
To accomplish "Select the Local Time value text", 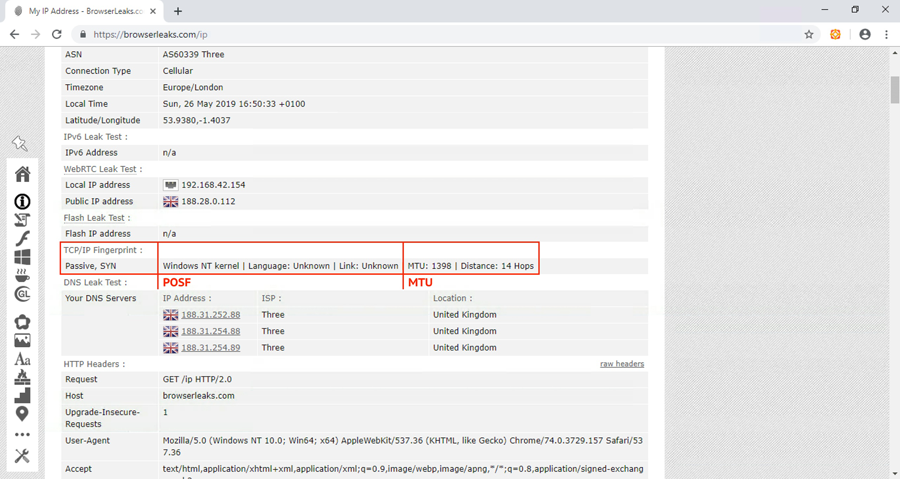I will click(x=234, y=104).
